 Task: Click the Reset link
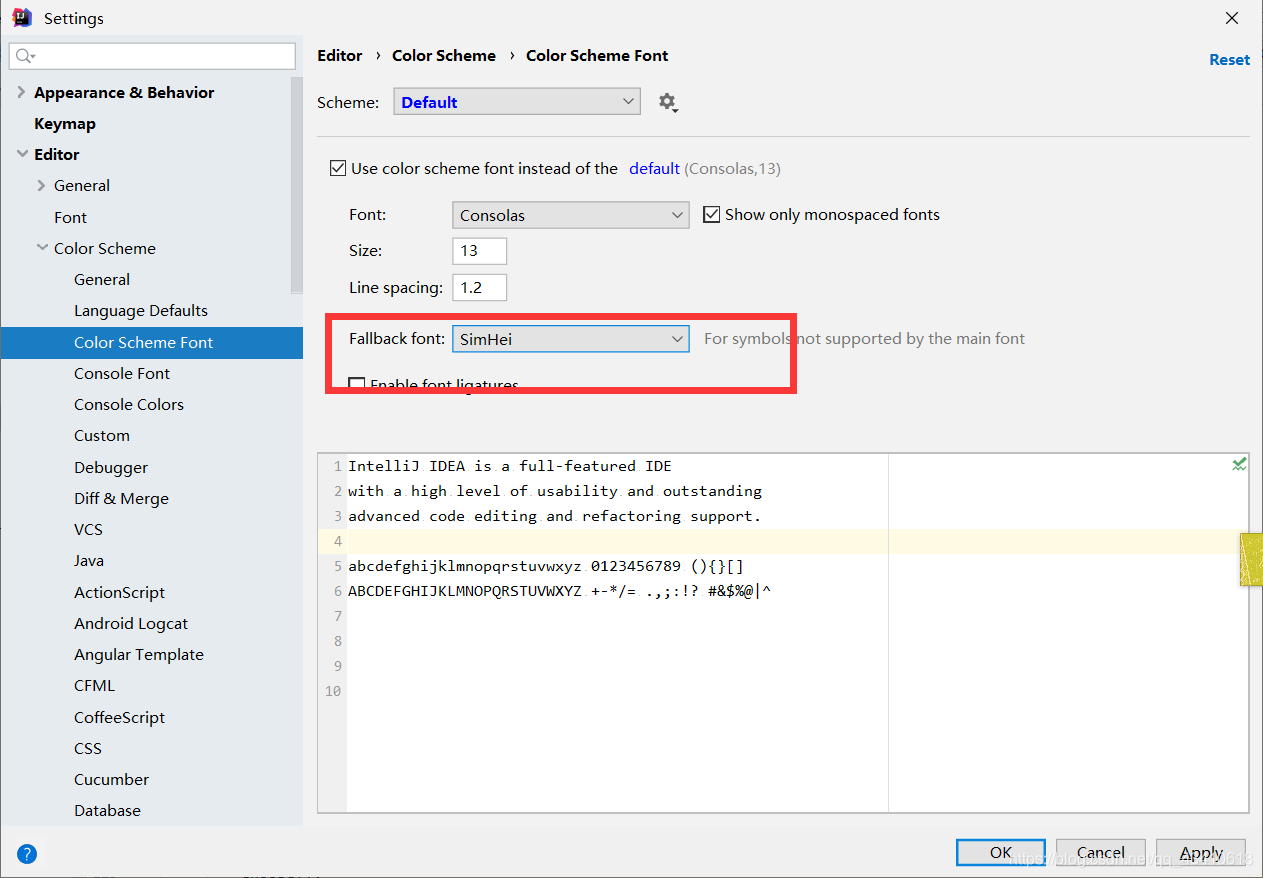click(1229, 59)
